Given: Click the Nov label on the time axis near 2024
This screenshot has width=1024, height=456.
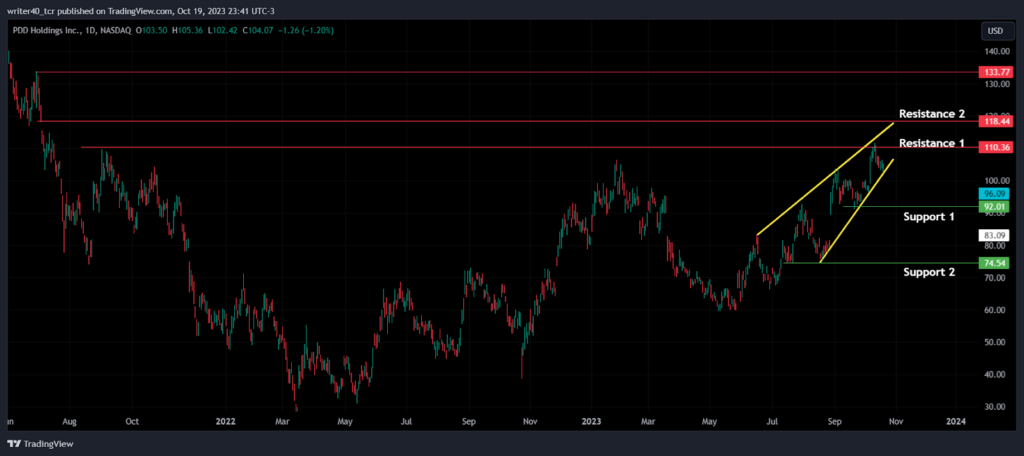Looking at the screenshot, I should (x=895, y=421).
